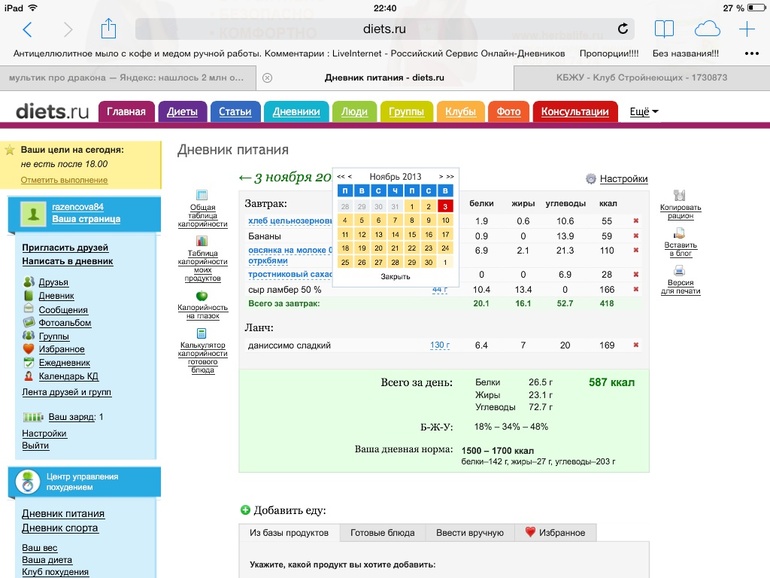This screenshot has height=578, width=770.
Task: Go to previous day with green left arrow
Action: 245,177
